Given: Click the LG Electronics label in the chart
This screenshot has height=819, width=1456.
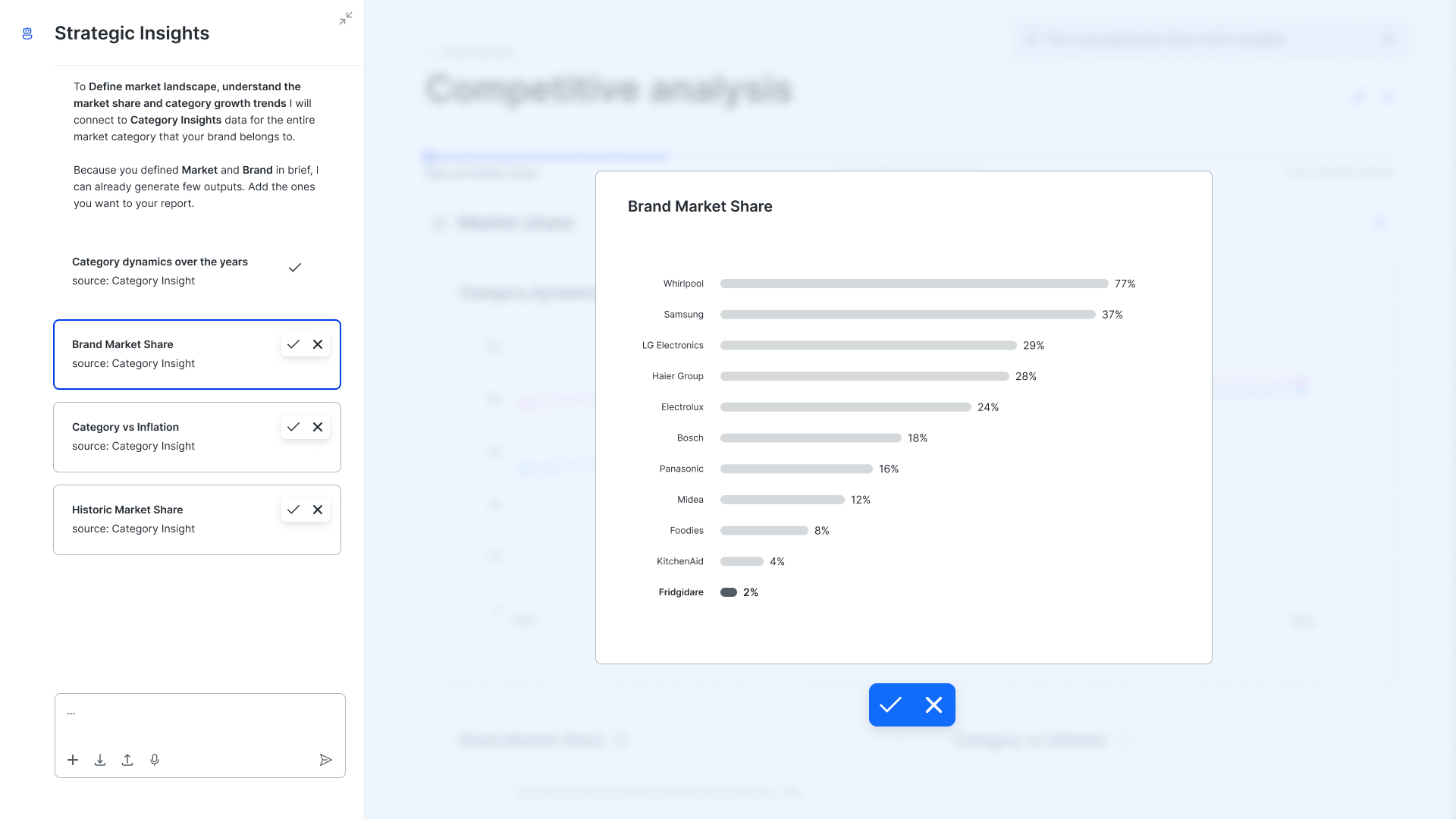Looking at the screenshot, I should tap(673, 346).
